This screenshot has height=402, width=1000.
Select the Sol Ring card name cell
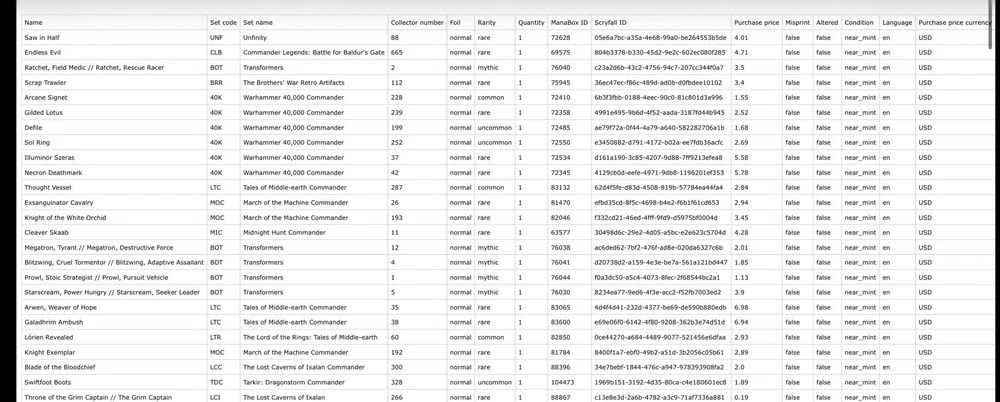(39, 142)
